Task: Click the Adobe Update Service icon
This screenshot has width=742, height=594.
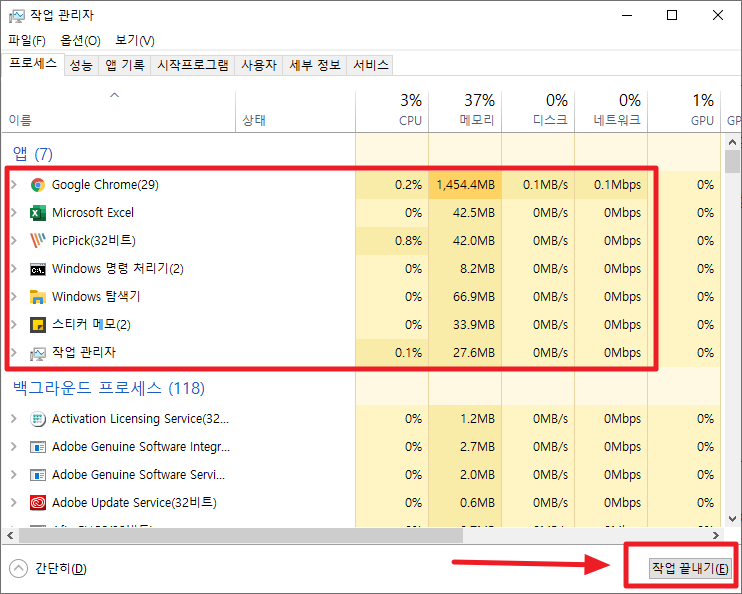Action: 38,503
